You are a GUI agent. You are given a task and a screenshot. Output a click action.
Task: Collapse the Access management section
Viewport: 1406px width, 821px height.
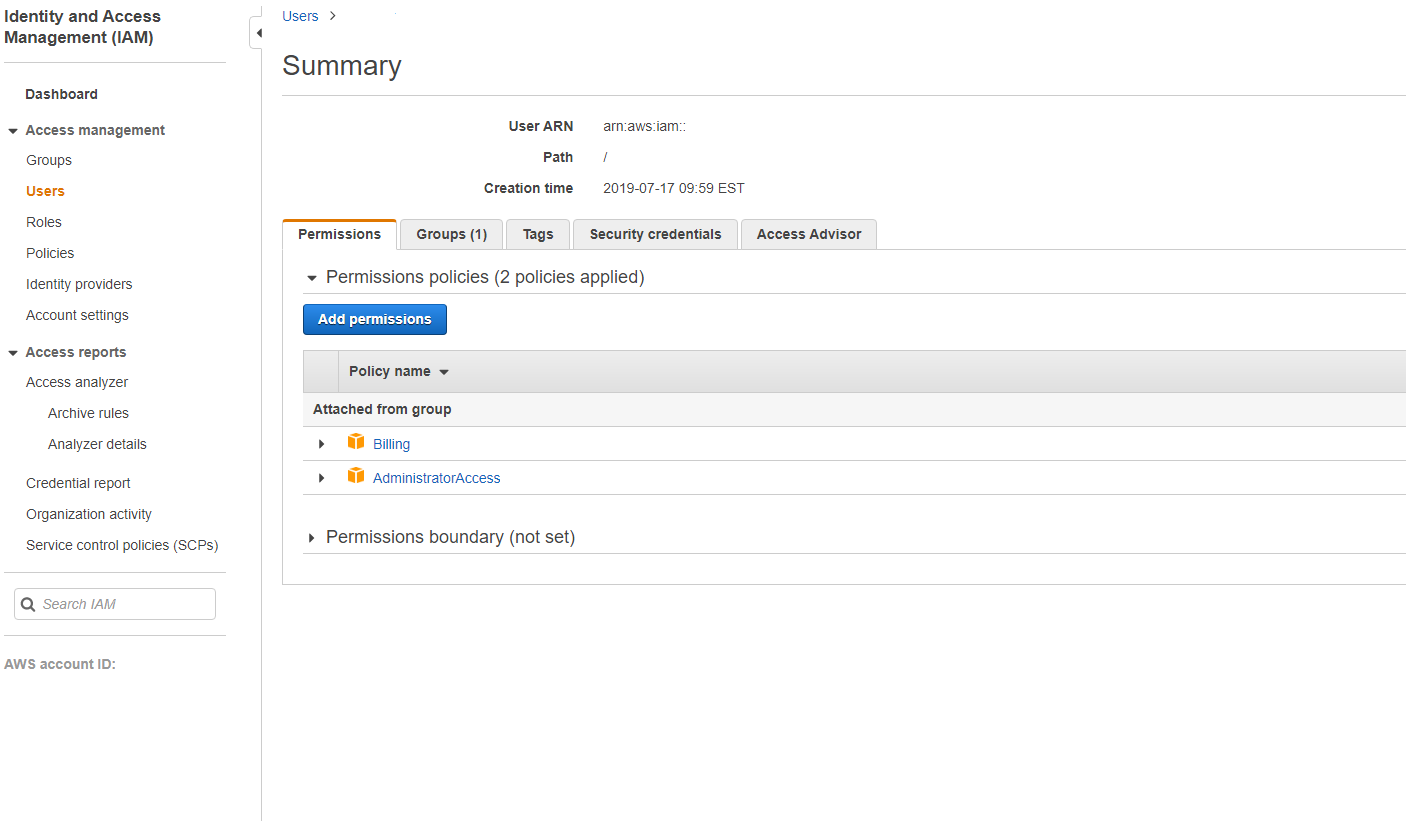[12, 130]
